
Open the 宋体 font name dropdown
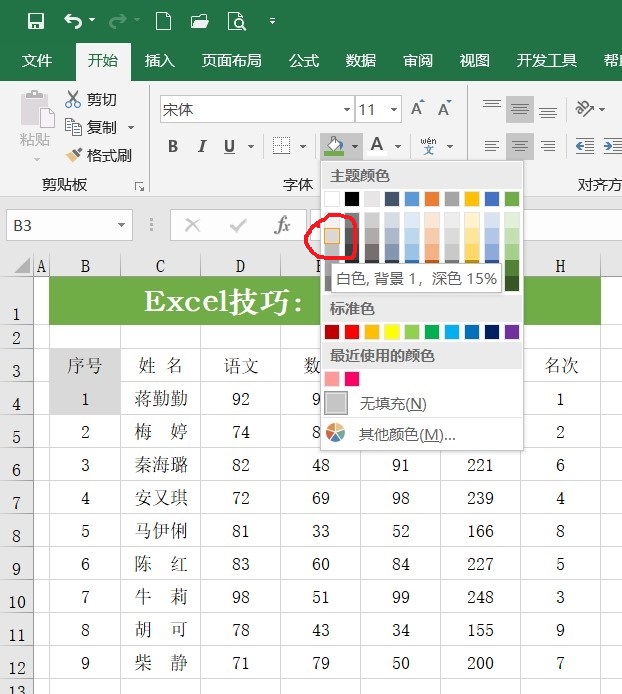pyautogui.click(x=347, y=109)
